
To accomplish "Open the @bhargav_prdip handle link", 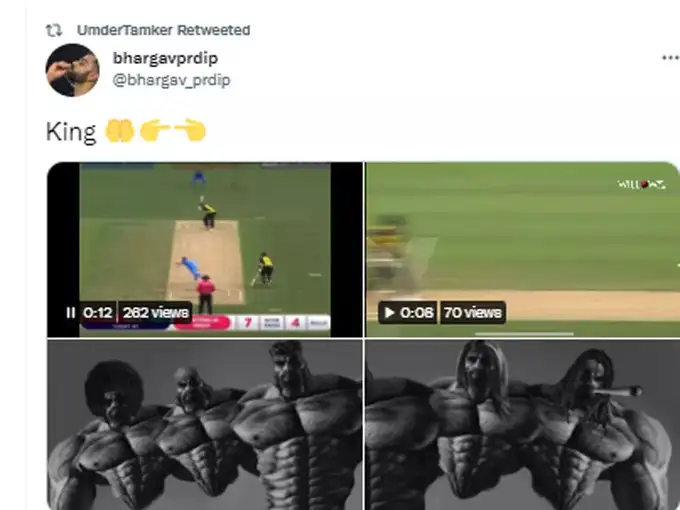I will pyautogui.click(x=171, y=80).
